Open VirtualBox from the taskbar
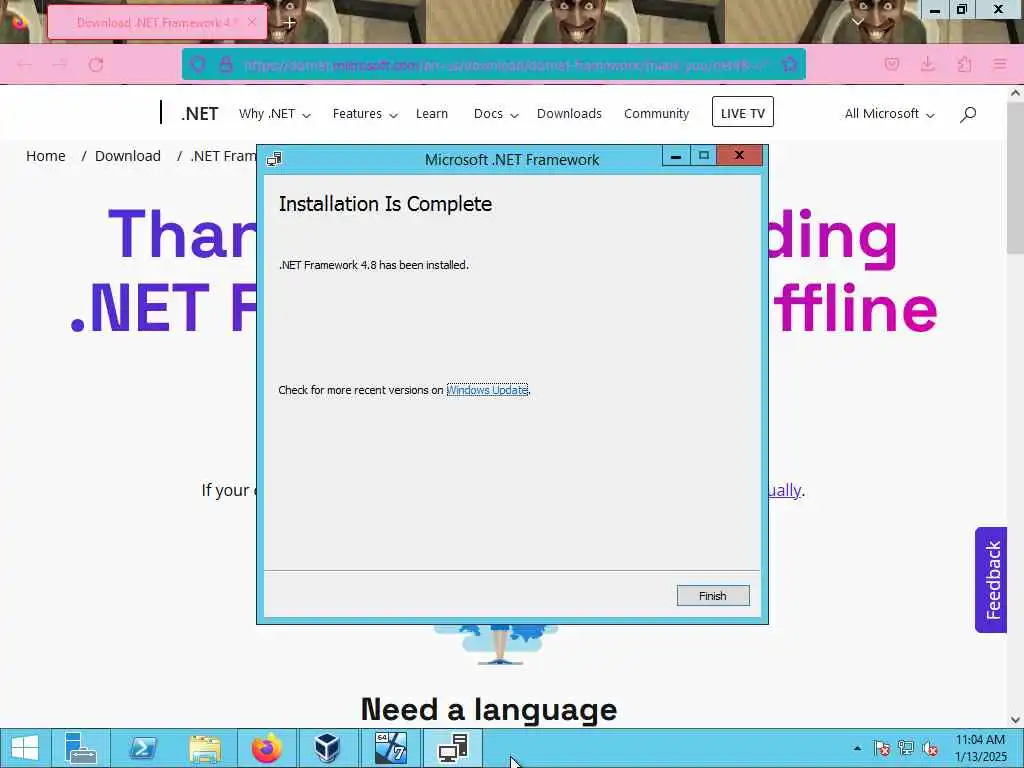The width and height of the screenshot is (1024, 768). (327, 748)
